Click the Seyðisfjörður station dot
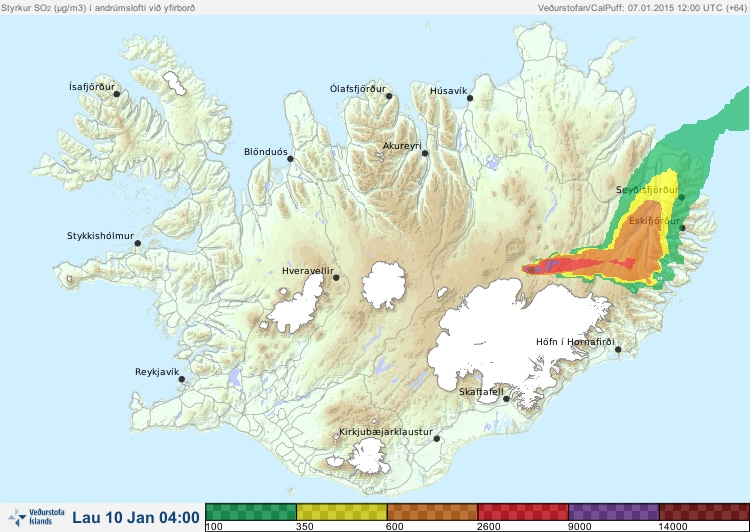Image resolution: width=750 pixels, height=532 pixels. [x=682, y=197]
